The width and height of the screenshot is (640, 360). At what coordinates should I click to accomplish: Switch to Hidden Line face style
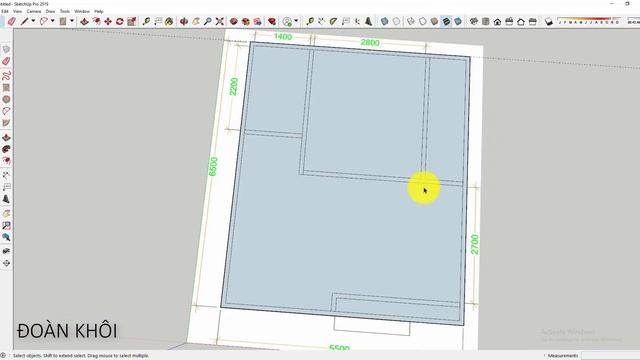click(x=423, y=21)
